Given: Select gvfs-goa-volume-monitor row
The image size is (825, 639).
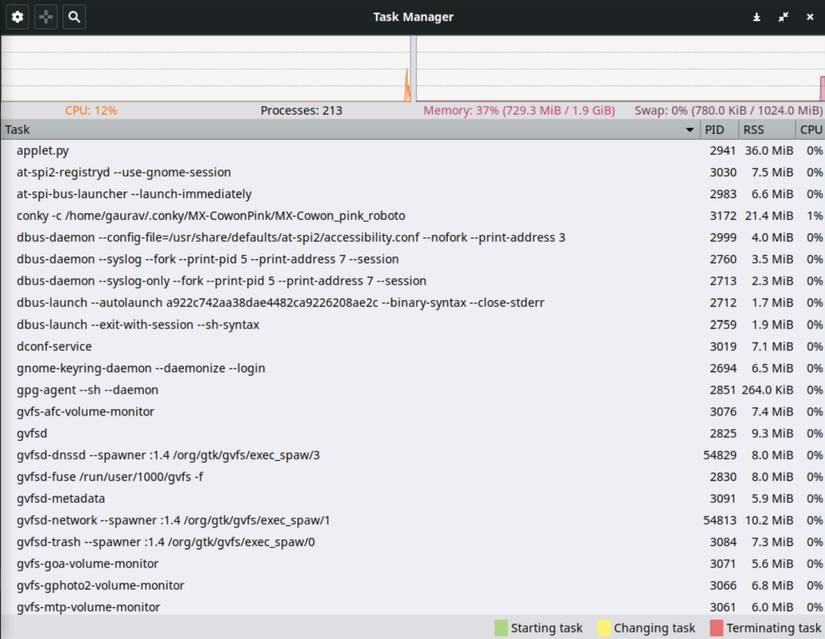Looking at the screenshot, I should click(412, 564).
